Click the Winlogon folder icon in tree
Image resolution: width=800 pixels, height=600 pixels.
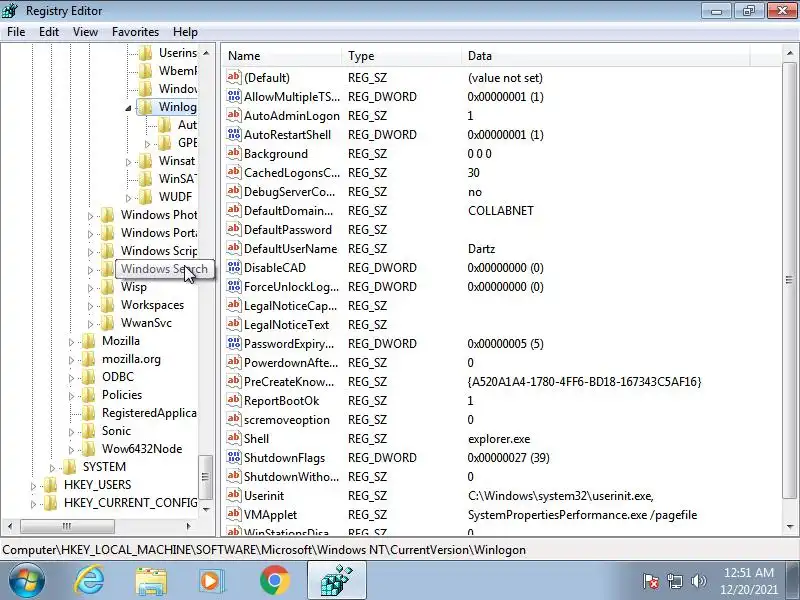pyautogui.click(x=146, y=107)
